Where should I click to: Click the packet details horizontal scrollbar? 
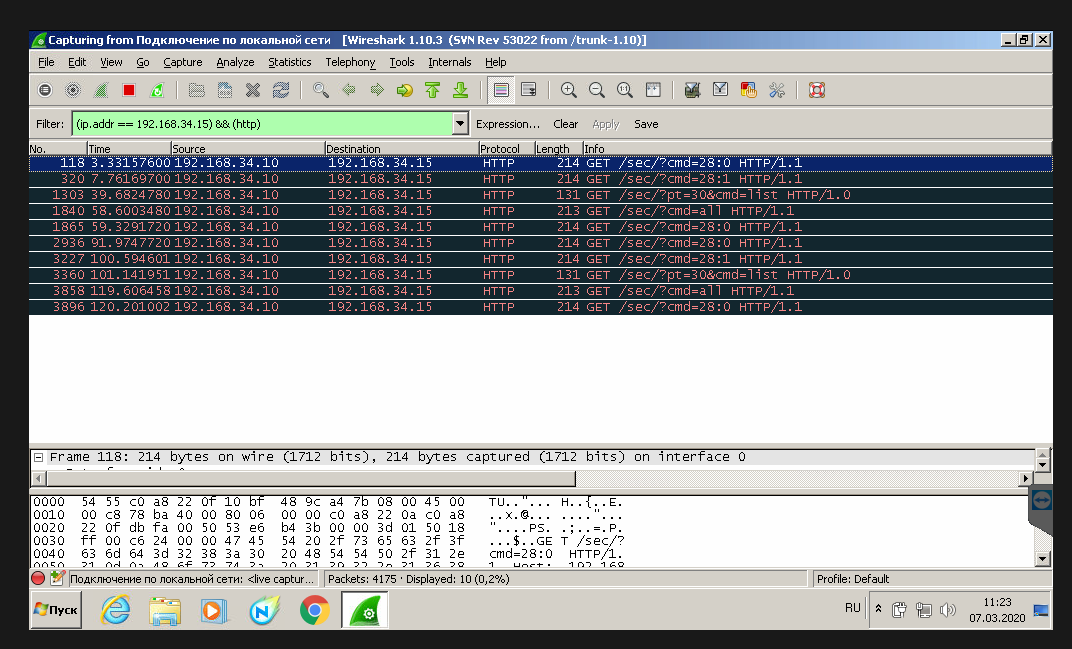coord(300,478)
